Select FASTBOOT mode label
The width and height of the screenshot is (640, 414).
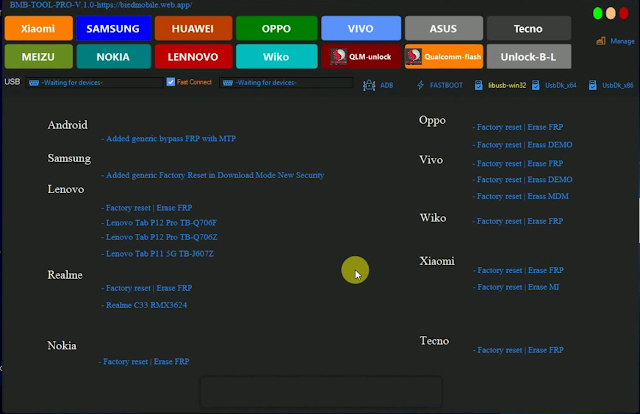coord(446,85)
